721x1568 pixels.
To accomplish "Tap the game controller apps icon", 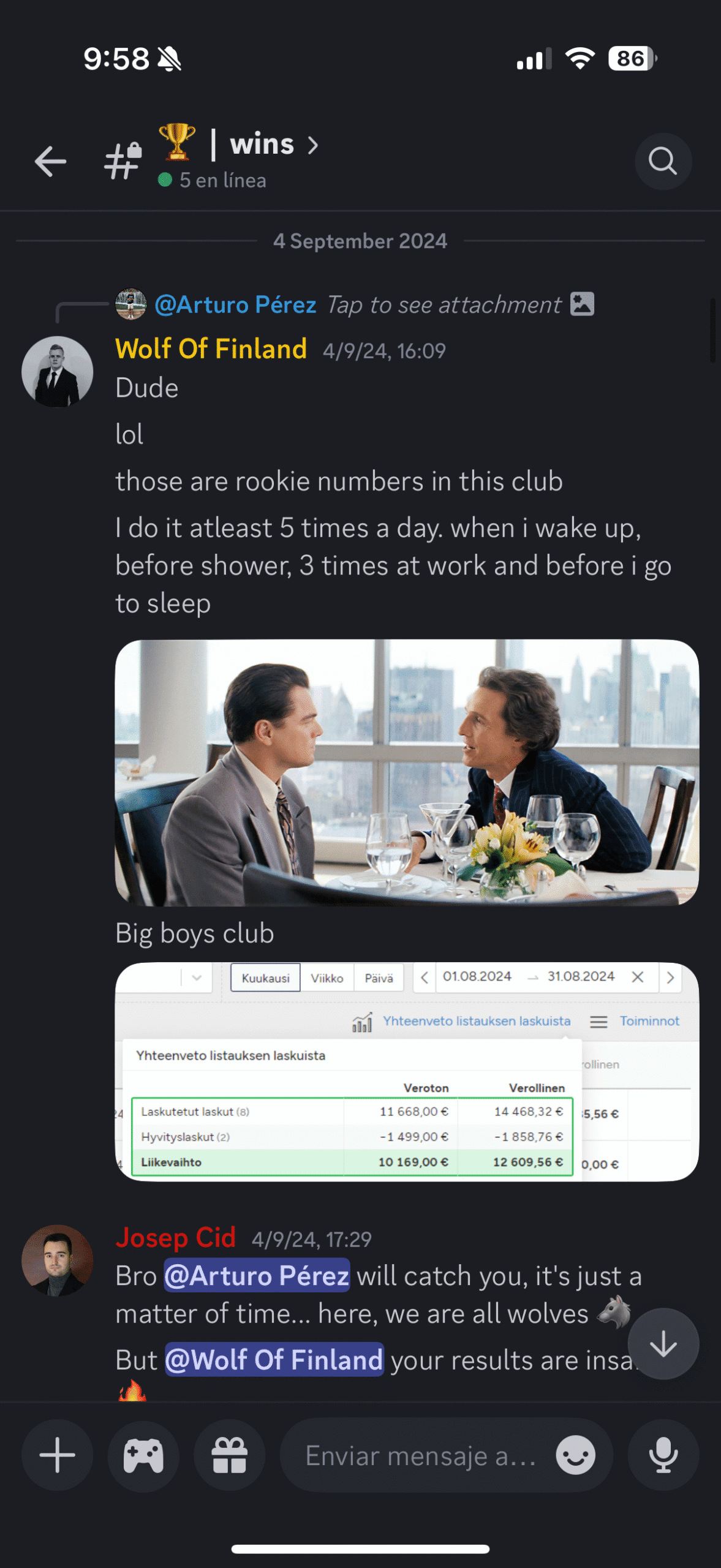I will click(x=143, y=1455).
